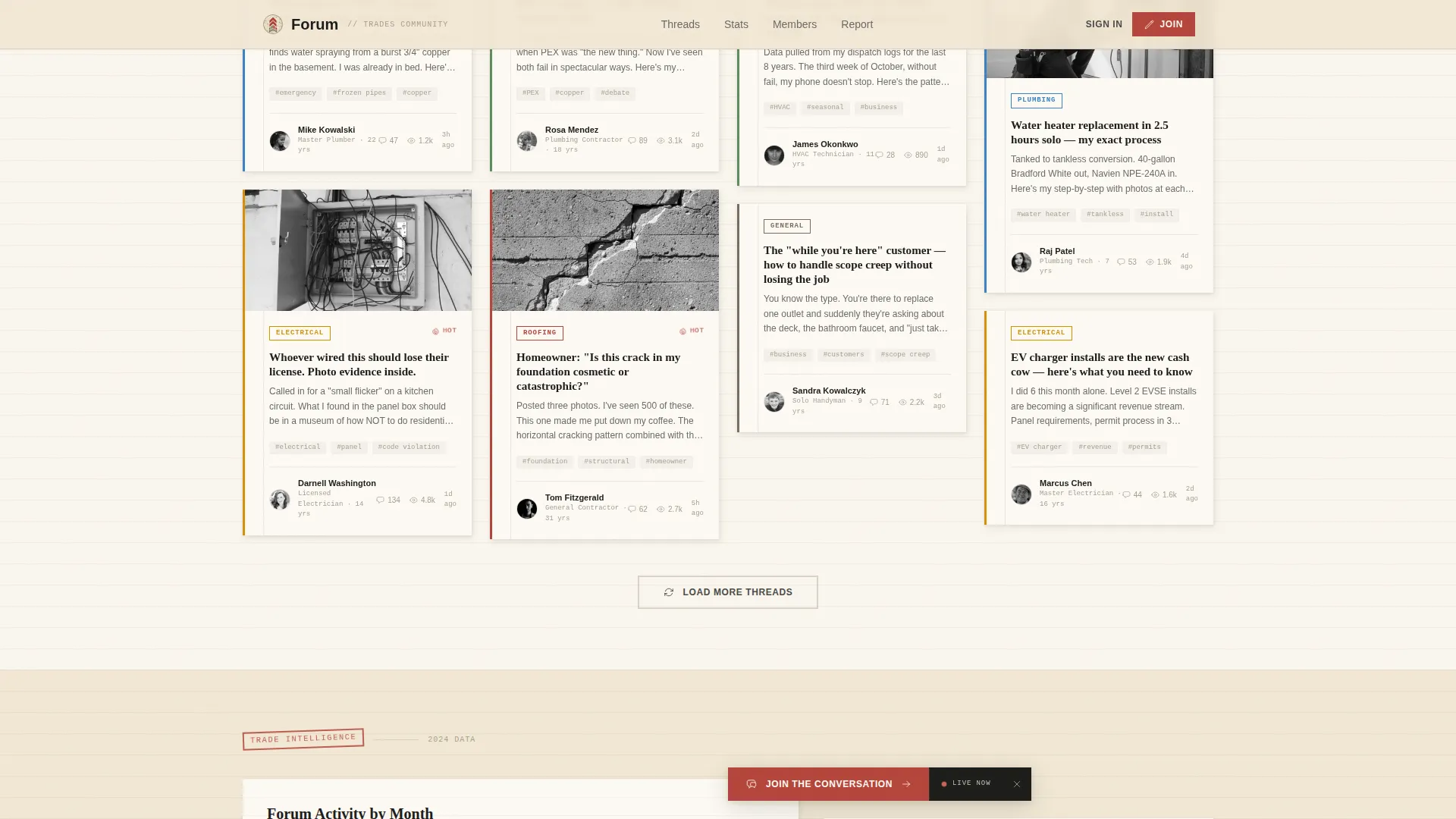1456x819 pixels.
Task: Click the #EV charger tag
Action: 1039,447
